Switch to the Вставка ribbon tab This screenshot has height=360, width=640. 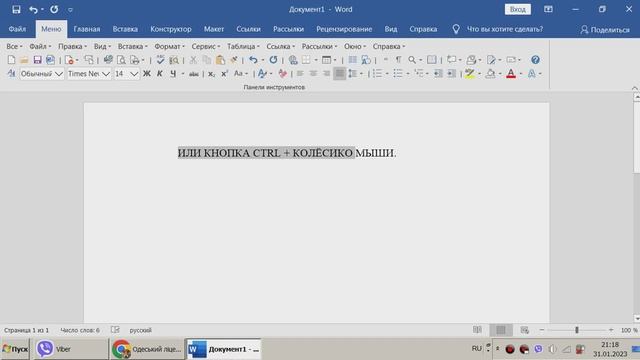[125, 29]
